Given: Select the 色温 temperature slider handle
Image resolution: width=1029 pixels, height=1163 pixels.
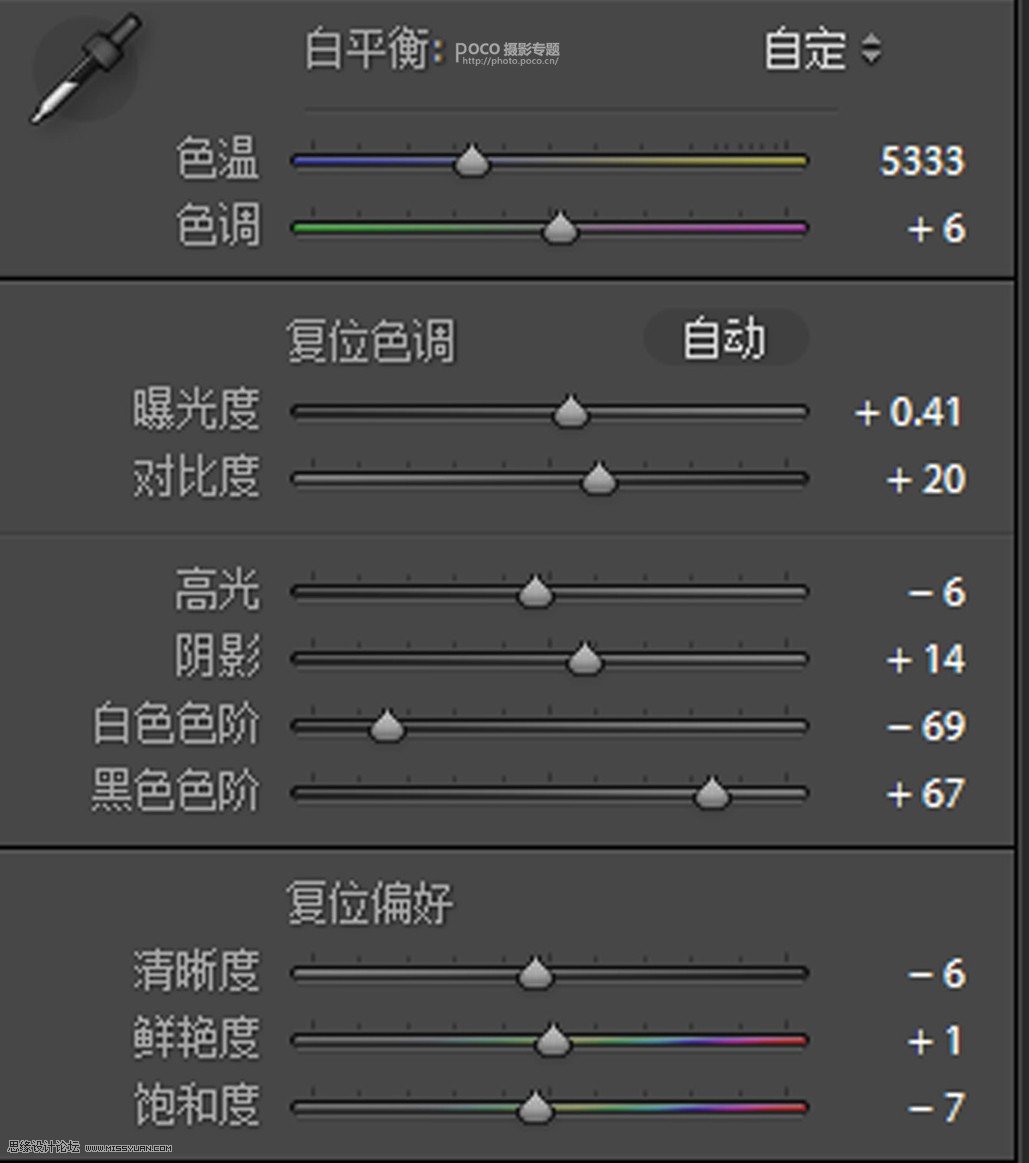Looking at the screenshot, I should point(471,161).
